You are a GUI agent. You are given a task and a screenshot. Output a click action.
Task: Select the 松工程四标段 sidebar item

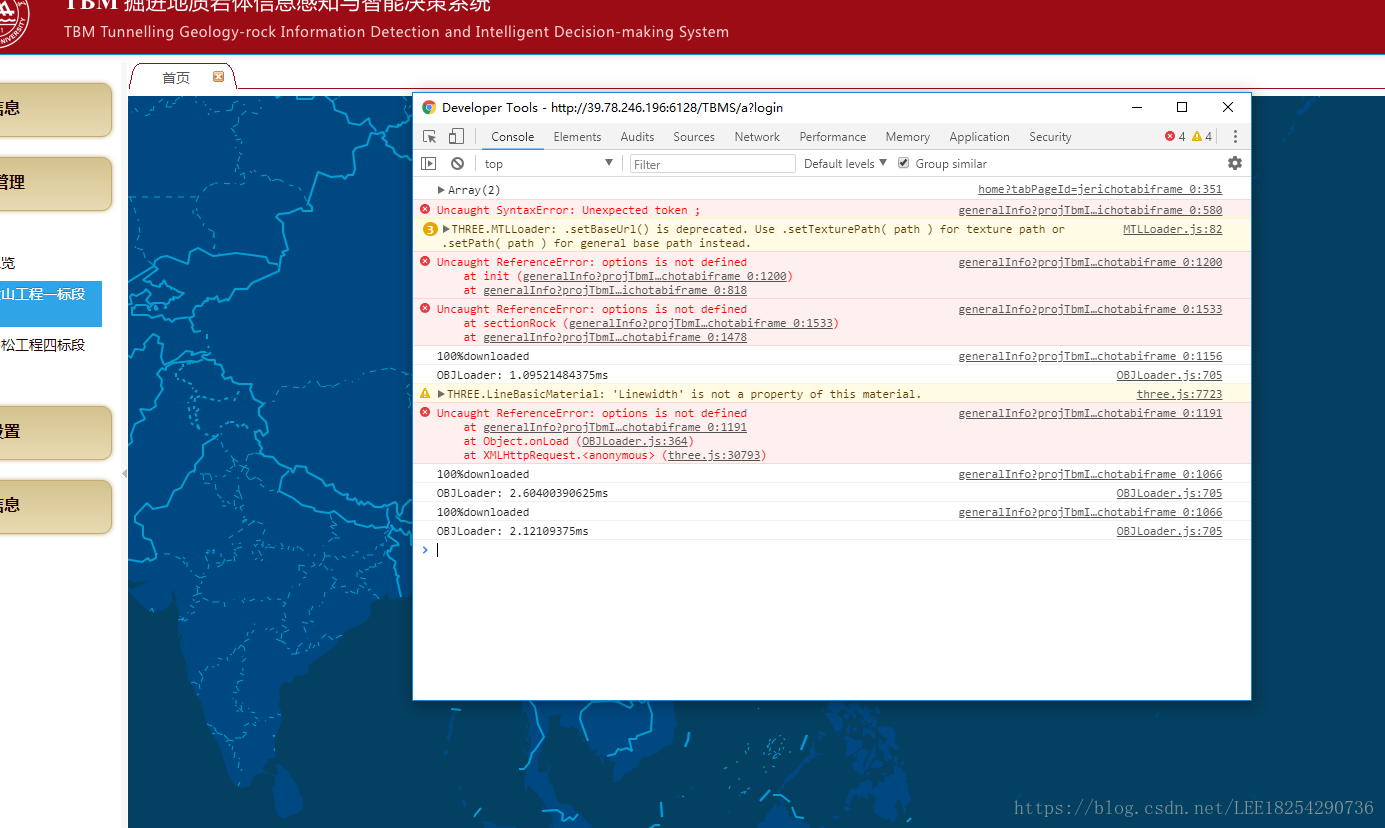point(43,345)
